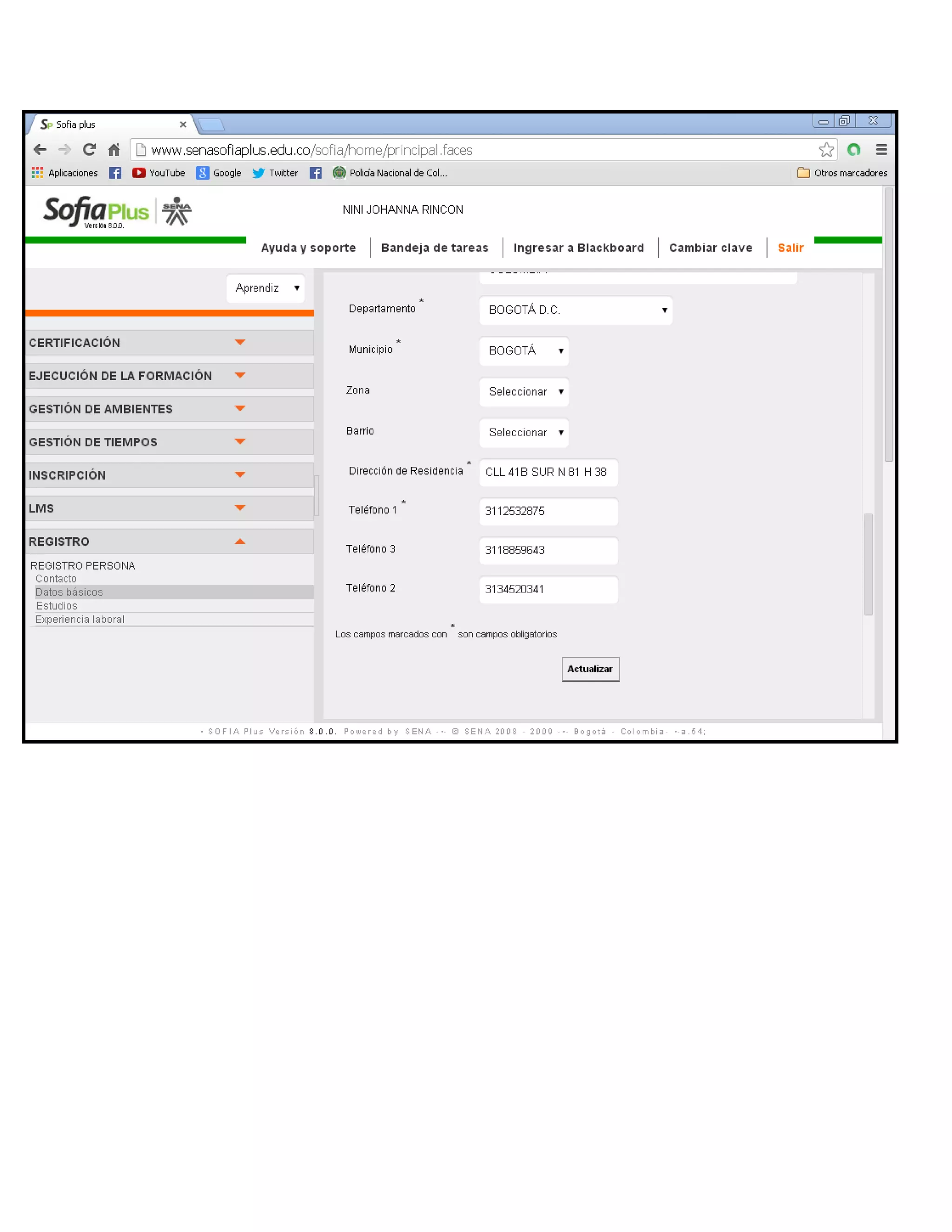Click the green extension icon in toolbar
This screenshot has width=952, height=1232.
[x=853, y=150]
